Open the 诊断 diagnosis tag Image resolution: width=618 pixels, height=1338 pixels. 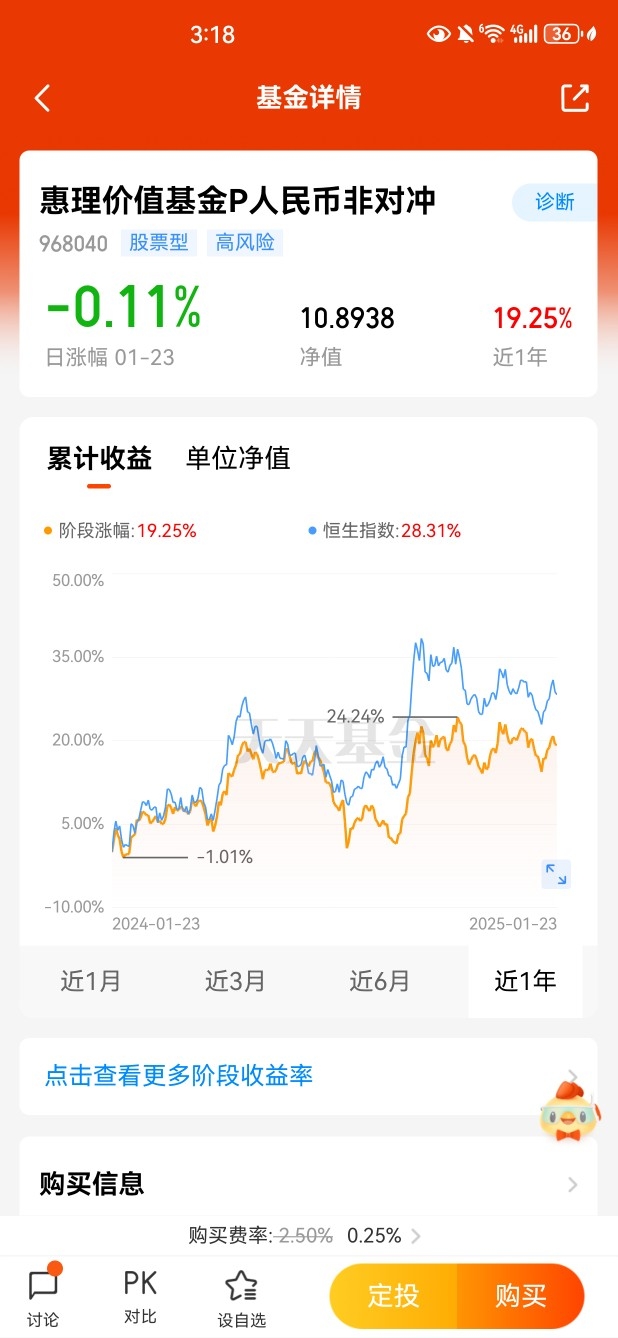tap(555, 202)
